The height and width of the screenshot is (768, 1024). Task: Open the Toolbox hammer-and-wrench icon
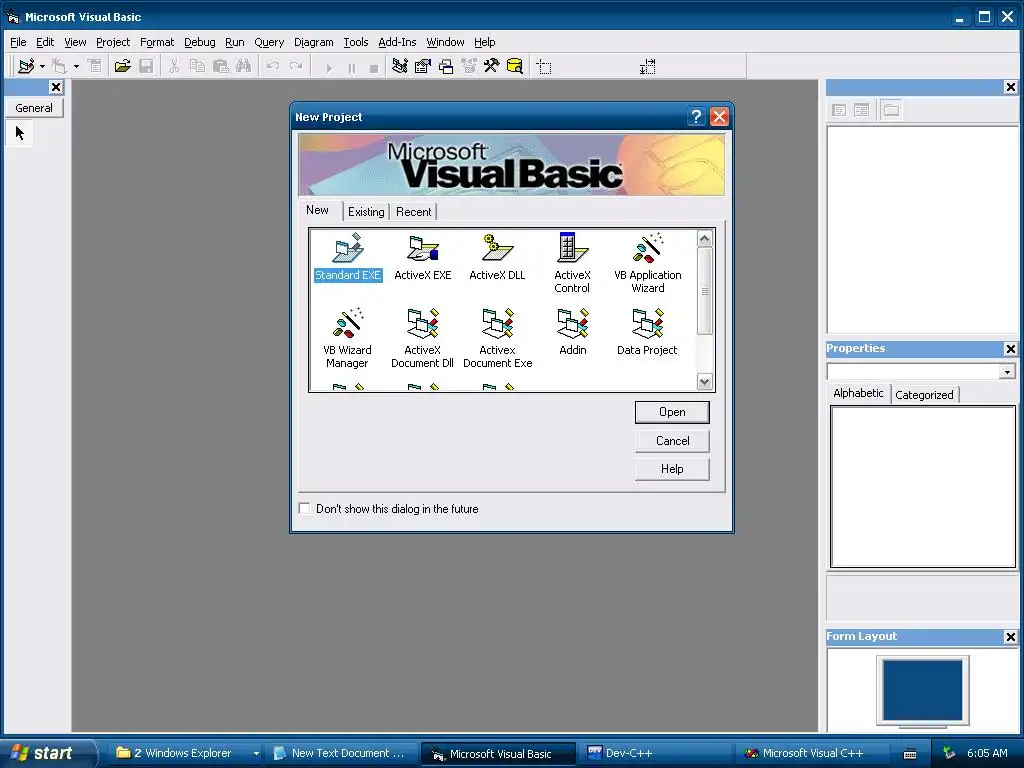tap(491, 67)
